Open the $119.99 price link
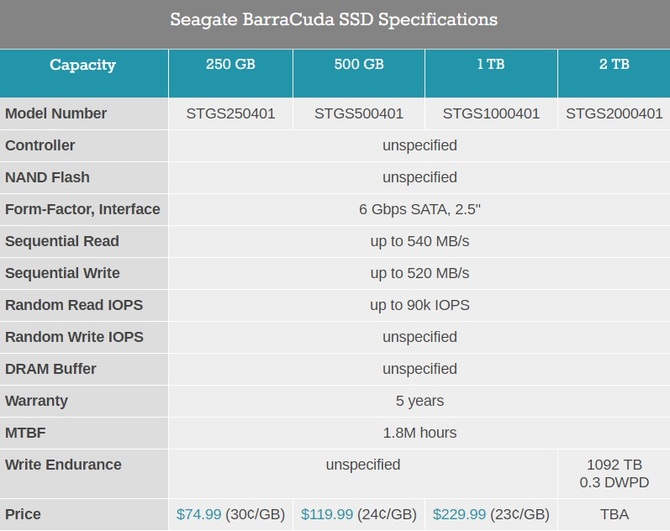Screen dimensions: 670x531 [x=327, y=514]
